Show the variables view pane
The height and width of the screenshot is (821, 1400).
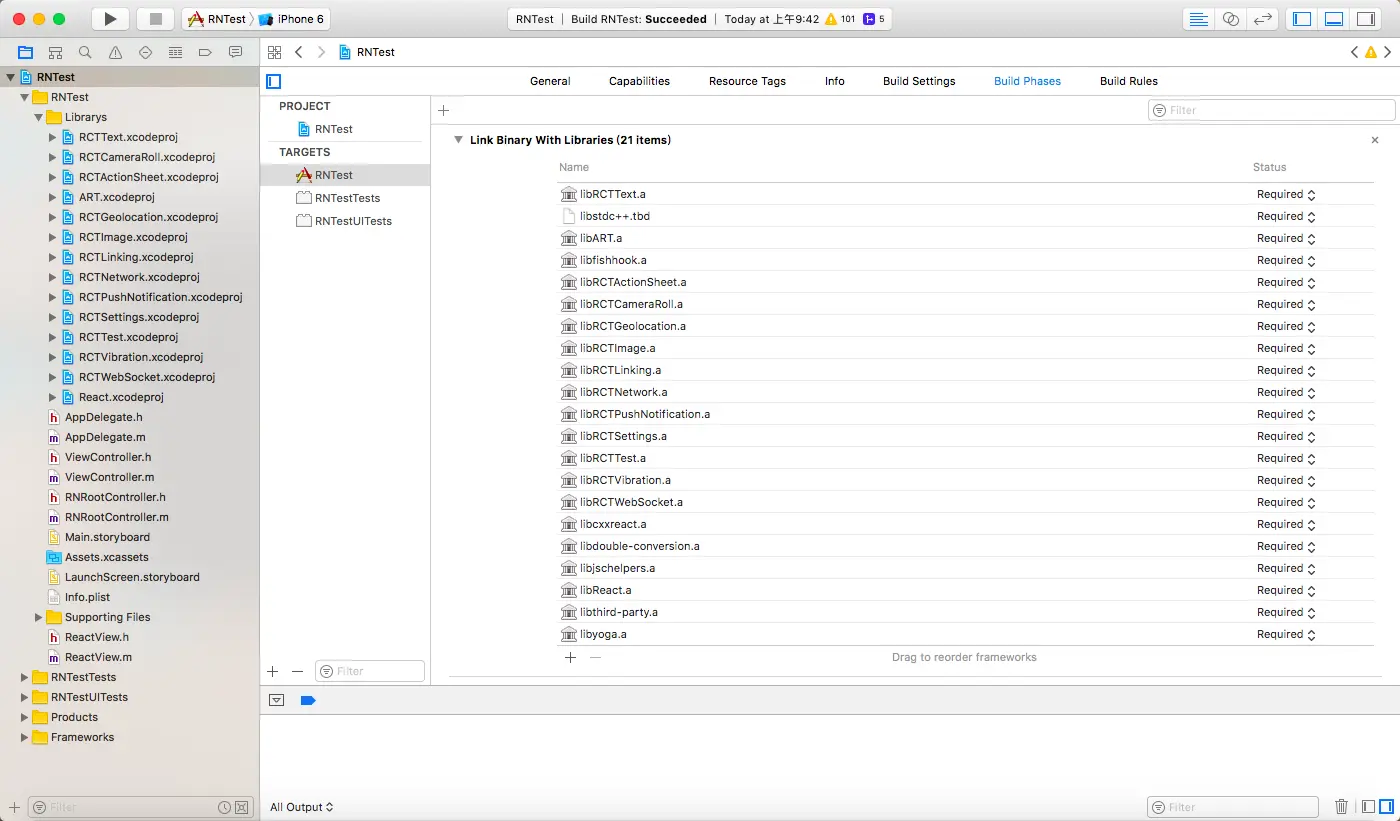point(1368,807)
